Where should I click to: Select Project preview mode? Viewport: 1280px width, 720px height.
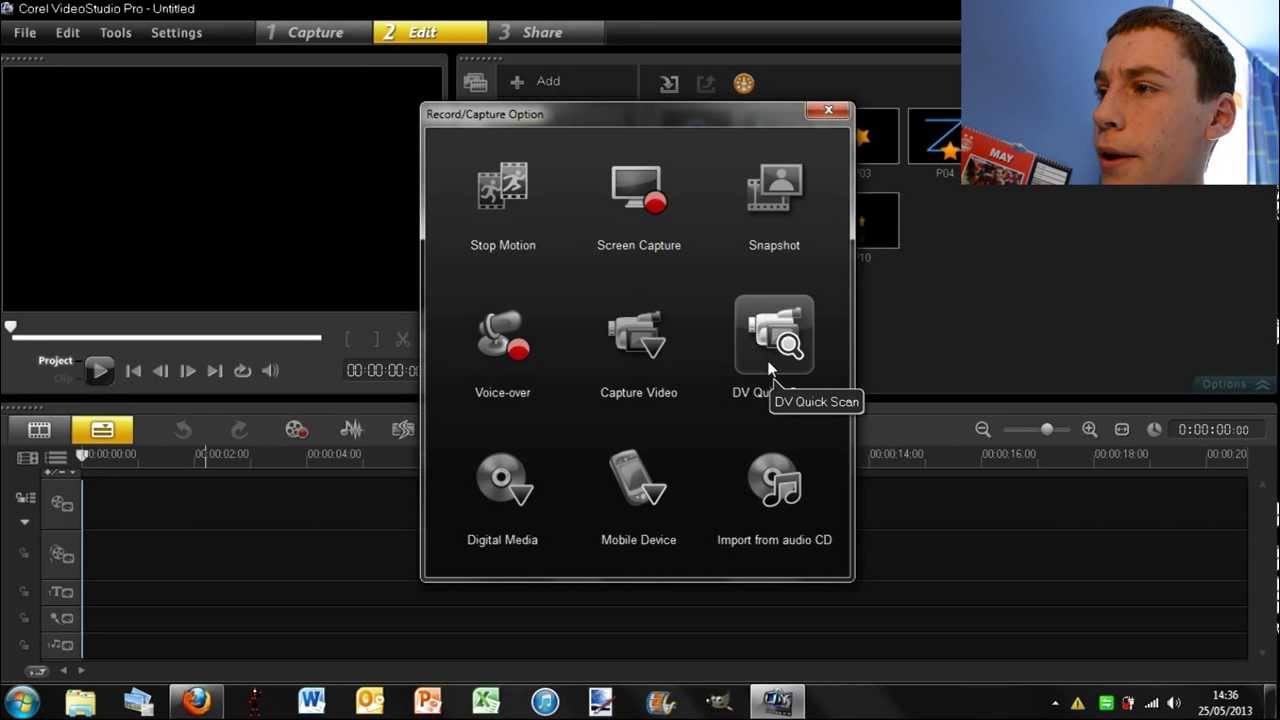click(x=55, y=361)
